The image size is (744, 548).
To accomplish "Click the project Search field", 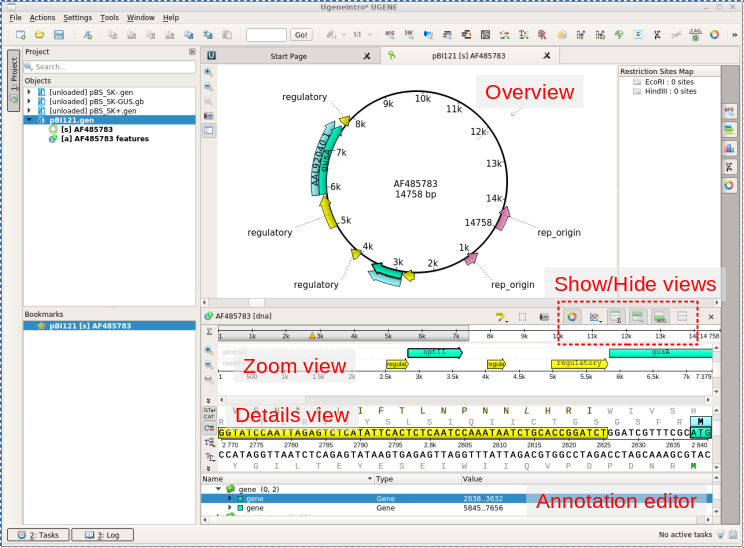I will click(x=110, y=67).
